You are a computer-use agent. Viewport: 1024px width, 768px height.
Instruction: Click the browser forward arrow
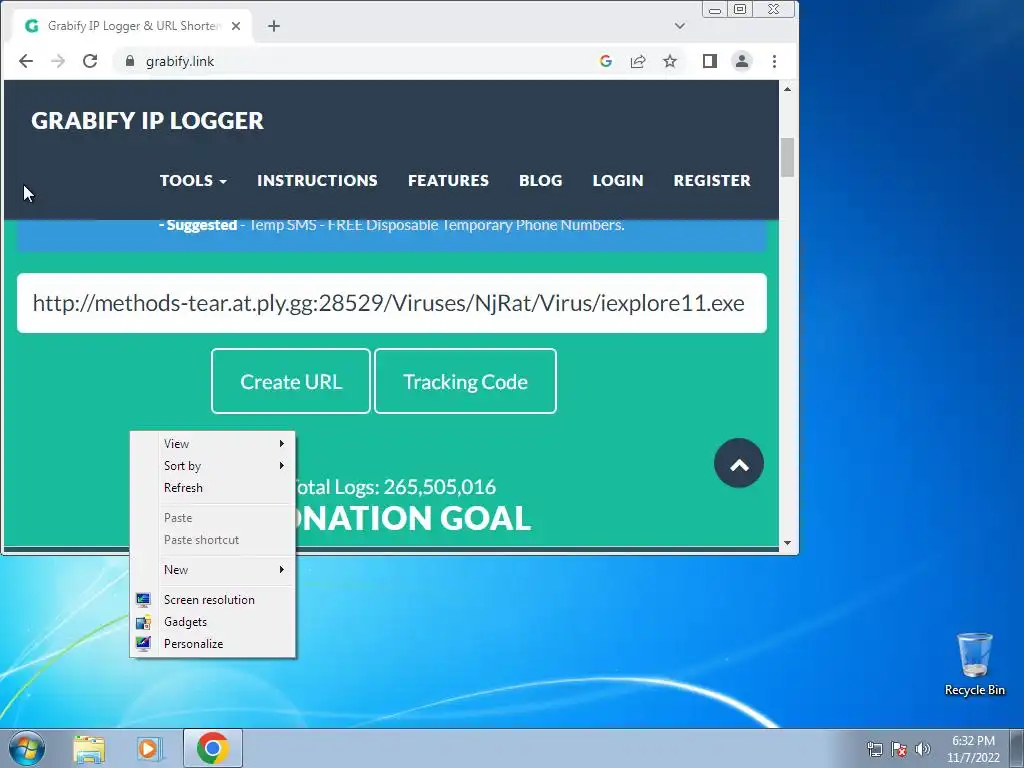(x=58, y=61)
